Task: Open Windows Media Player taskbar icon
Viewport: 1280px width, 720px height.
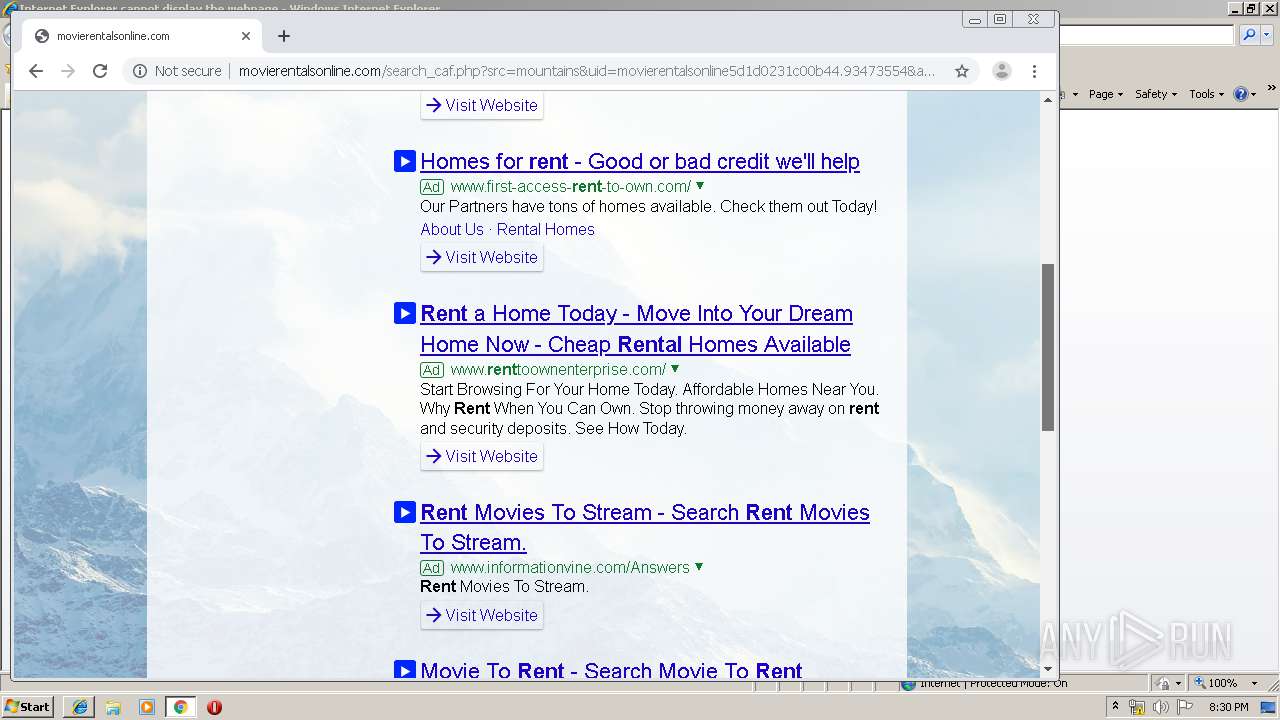Action: (x=147, y=707)
